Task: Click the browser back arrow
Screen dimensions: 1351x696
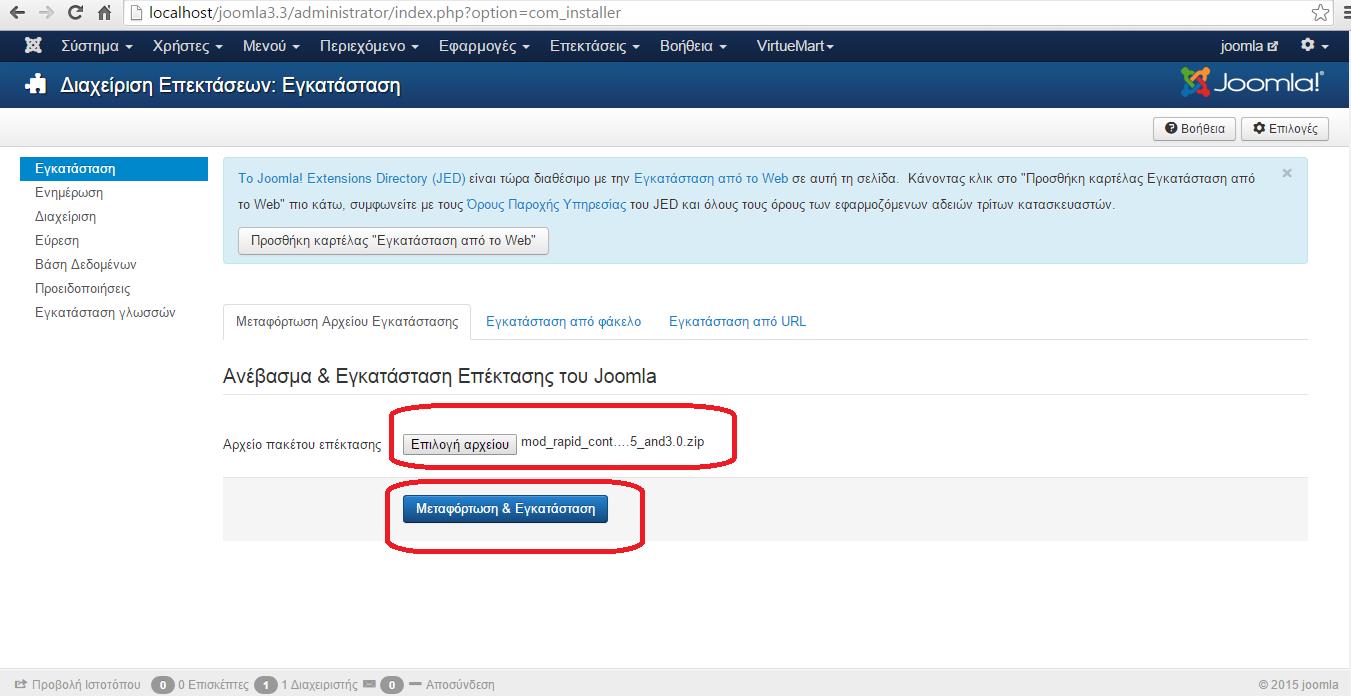Action: click(x=17, y=14)
